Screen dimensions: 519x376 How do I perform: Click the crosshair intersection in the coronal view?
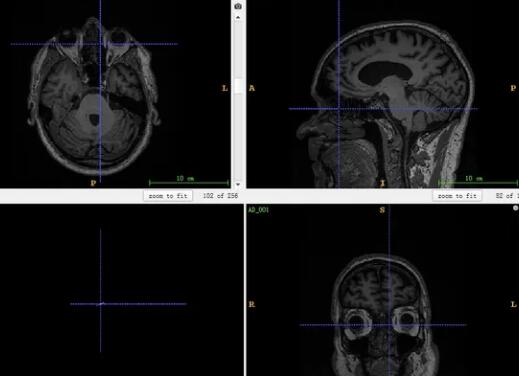[389, 325]
